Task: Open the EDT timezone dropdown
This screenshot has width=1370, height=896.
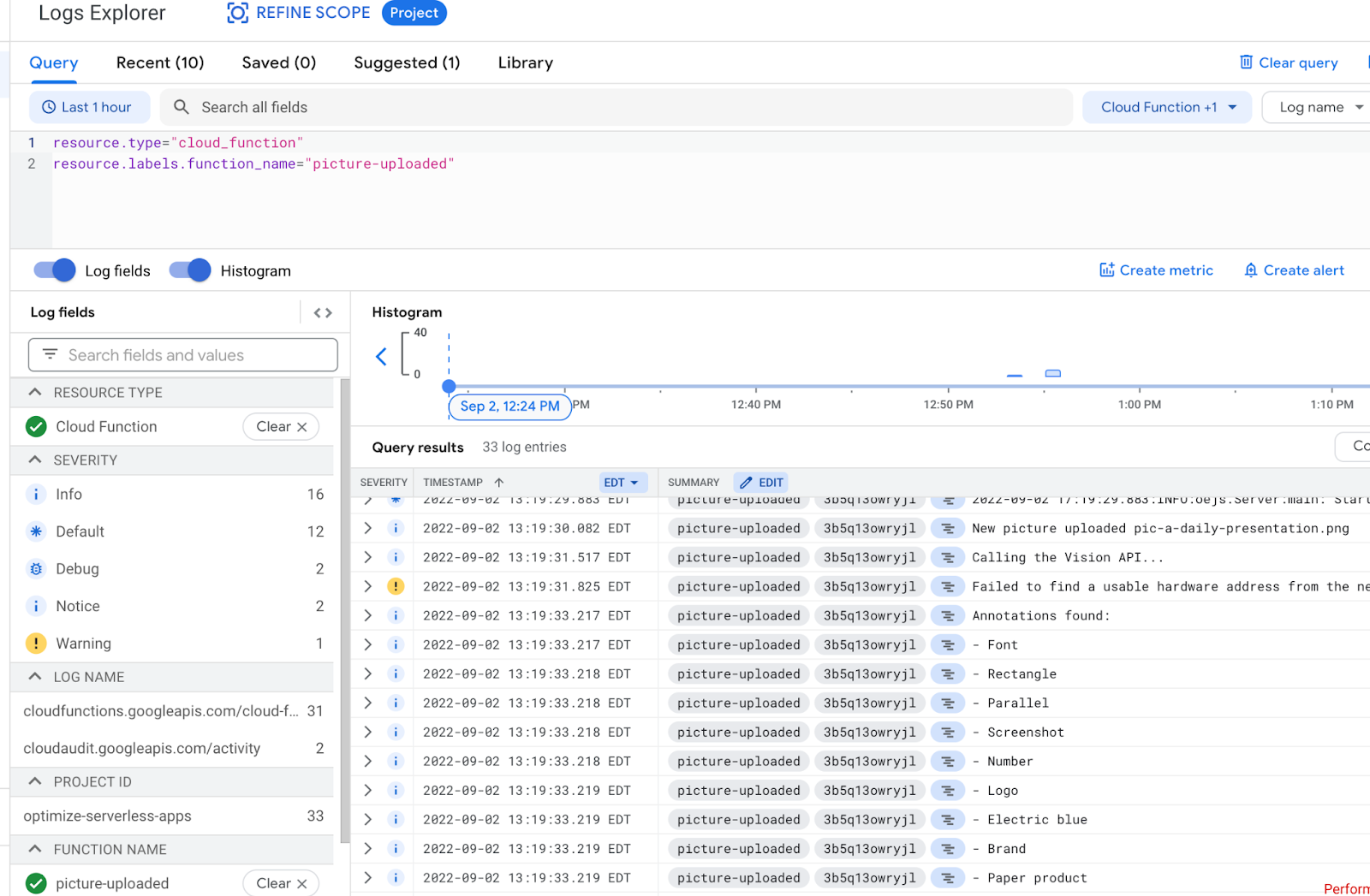Action: click(622, 483)
